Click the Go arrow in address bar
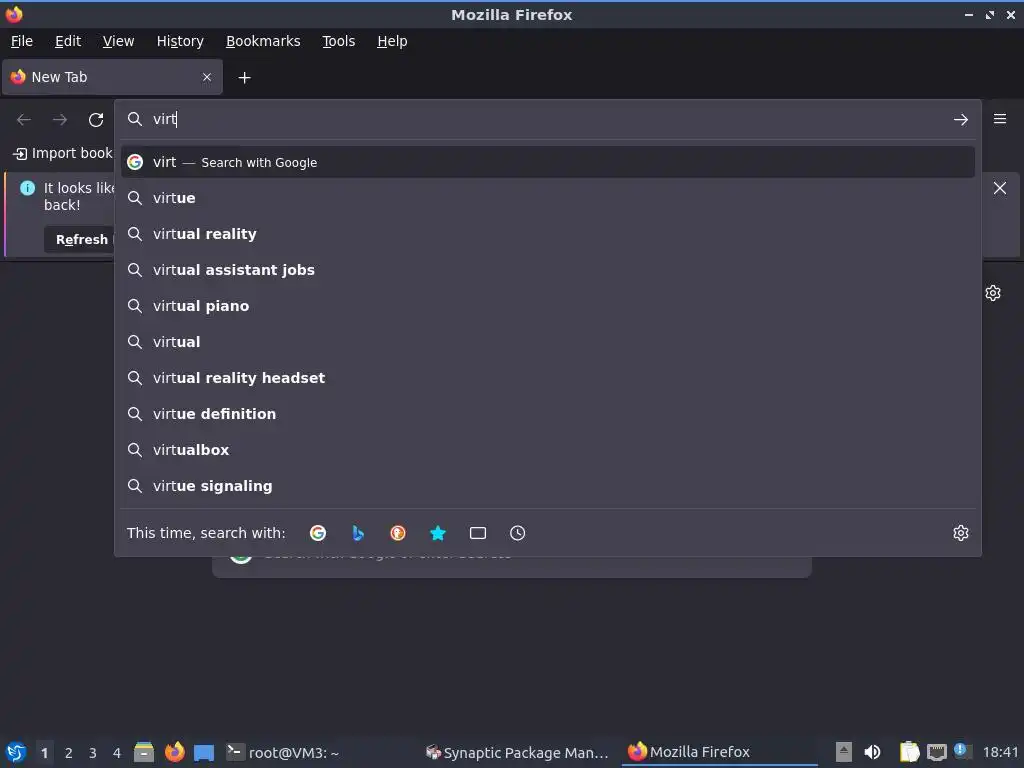The width and height of the screenshot is (1024, 768). pos(961,120)
